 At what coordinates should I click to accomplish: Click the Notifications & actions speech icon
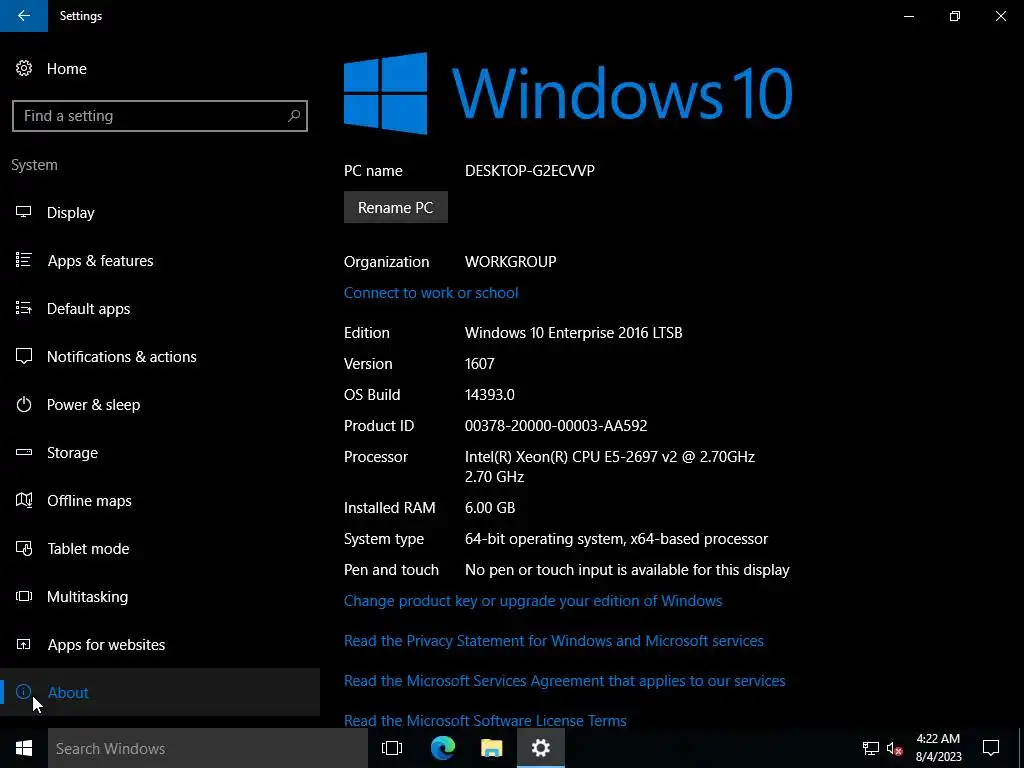coord(24,356)
